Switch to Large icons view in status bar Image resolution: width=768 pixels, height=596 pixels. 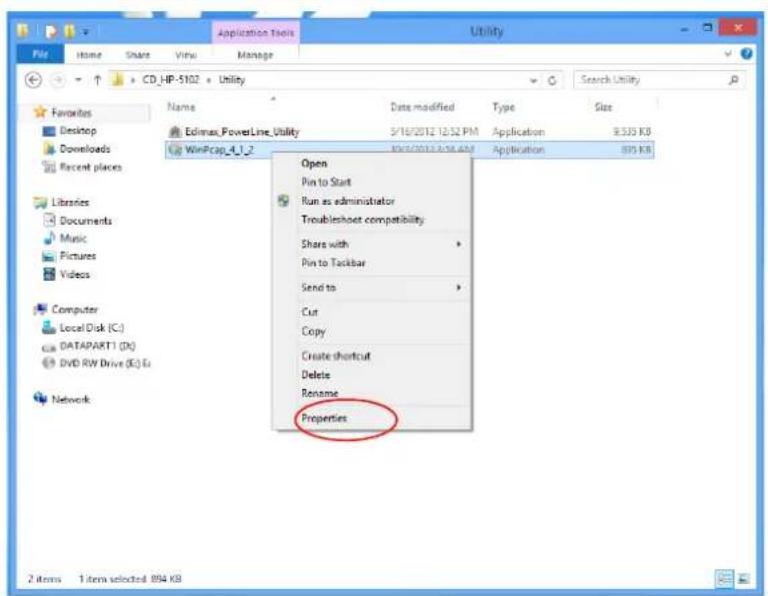tap(743, 578)
